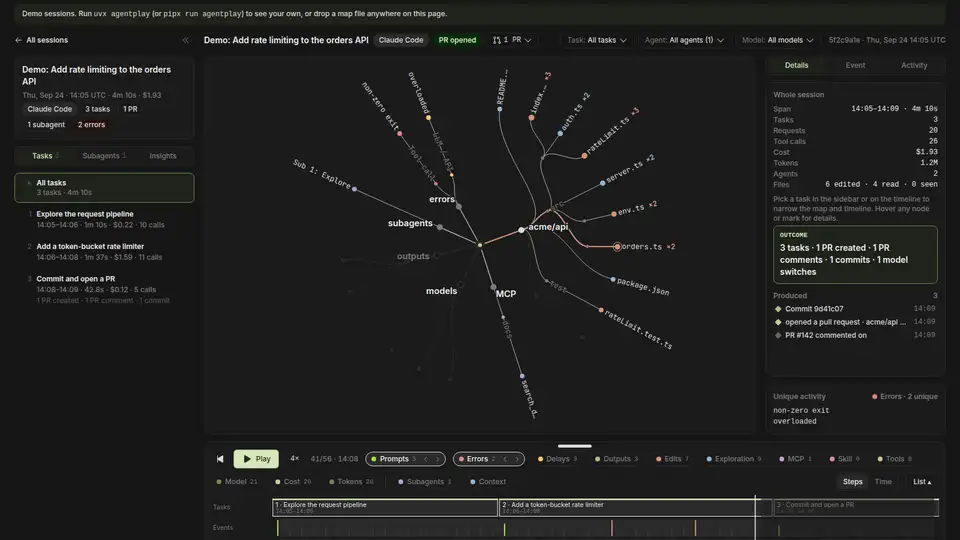Click the Sub 1: Explore node
The width and height of the screenshot is (960, 540).
(x=354, y=189)
